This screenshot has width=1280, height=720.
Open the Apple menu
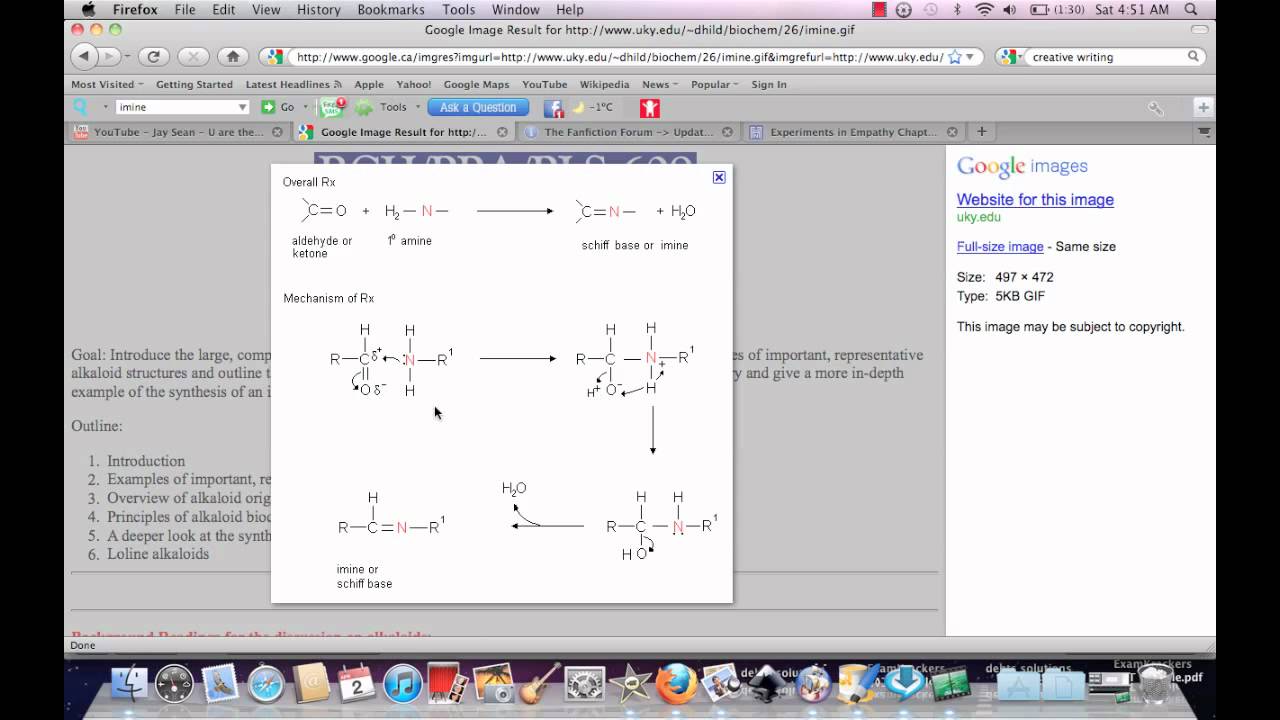[88, 9]
